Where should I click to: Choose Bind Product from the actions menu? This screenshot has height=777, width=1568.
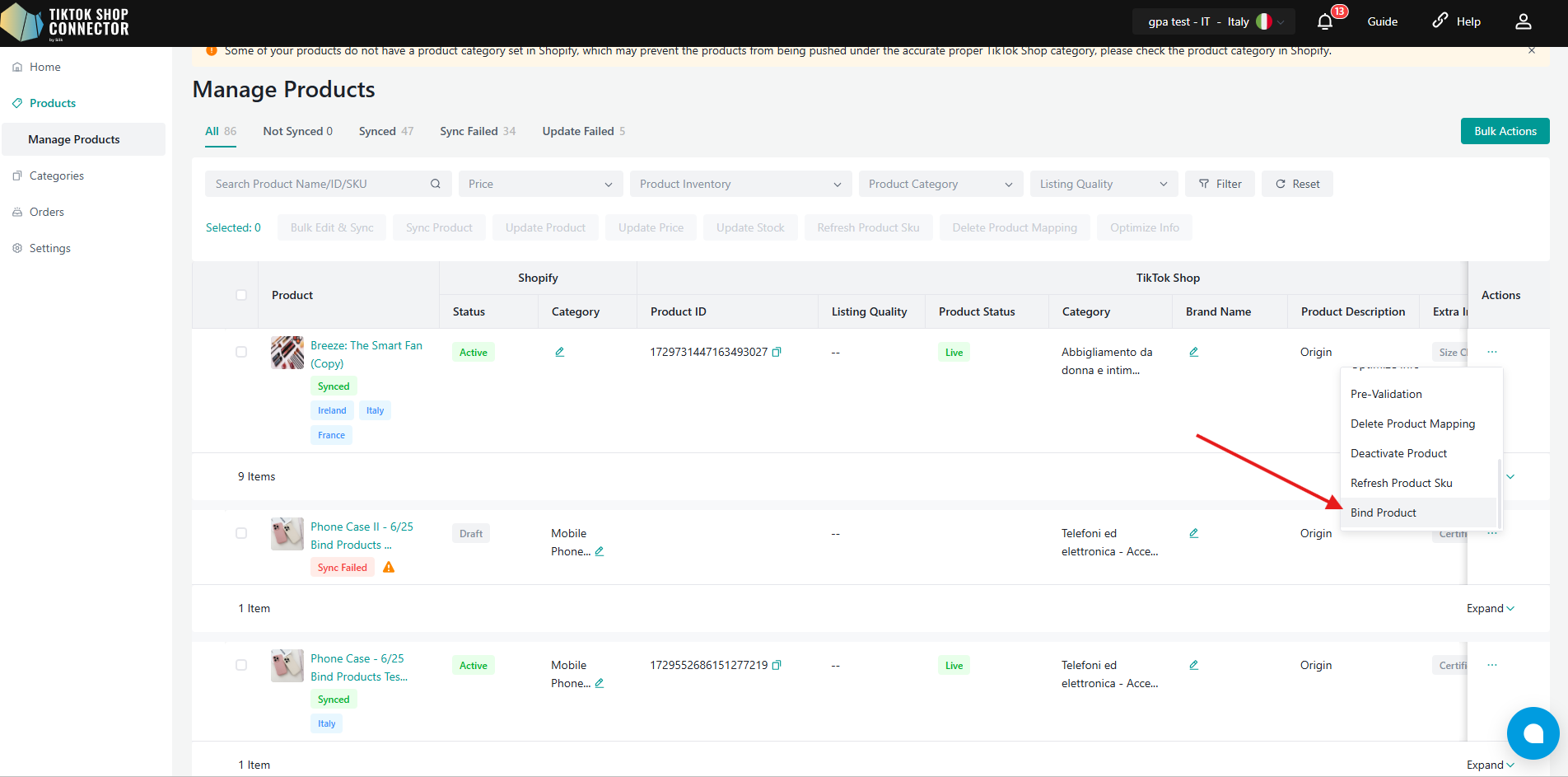pos(1419,513)
